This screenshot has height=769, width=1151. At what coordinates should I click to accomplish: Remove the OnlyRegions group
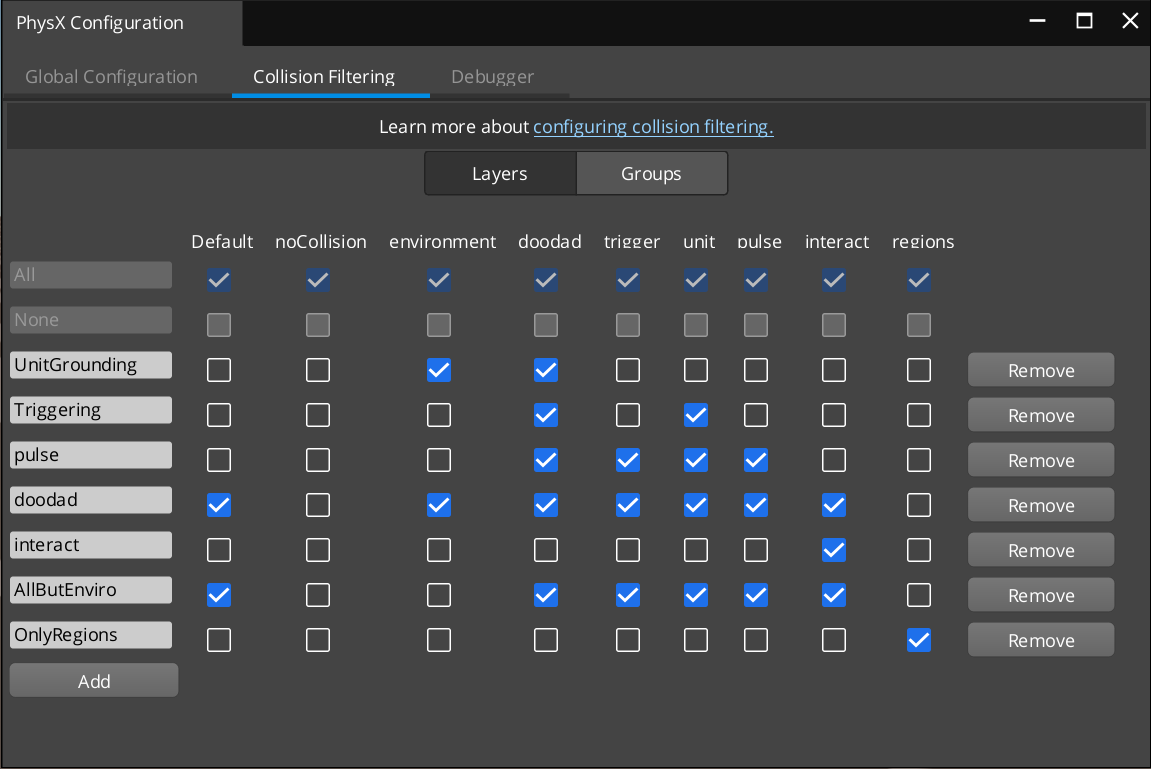point(1040,640)
